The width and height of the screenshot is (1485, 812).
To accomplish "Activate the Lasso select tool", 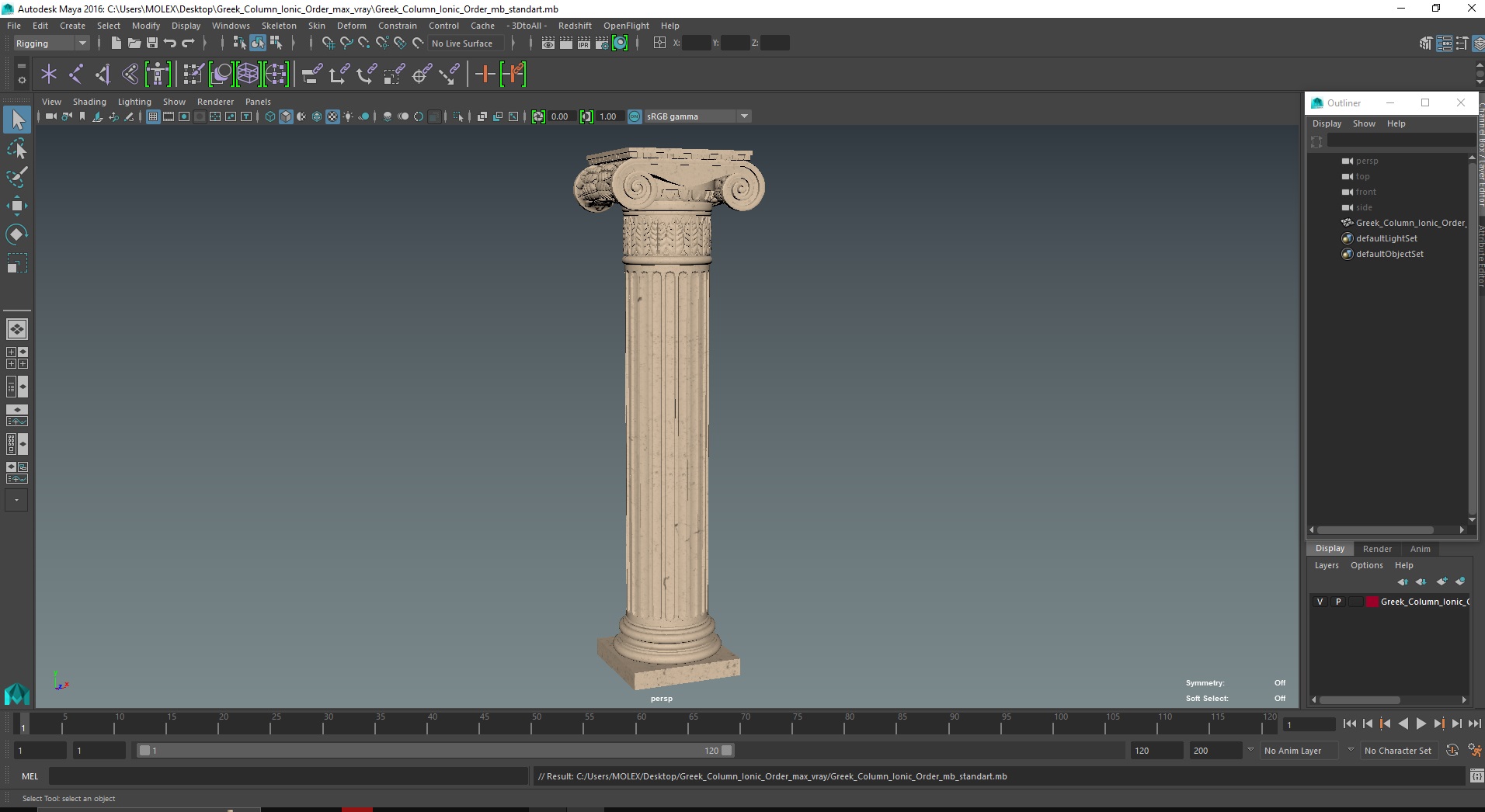I will coord(17,148).
